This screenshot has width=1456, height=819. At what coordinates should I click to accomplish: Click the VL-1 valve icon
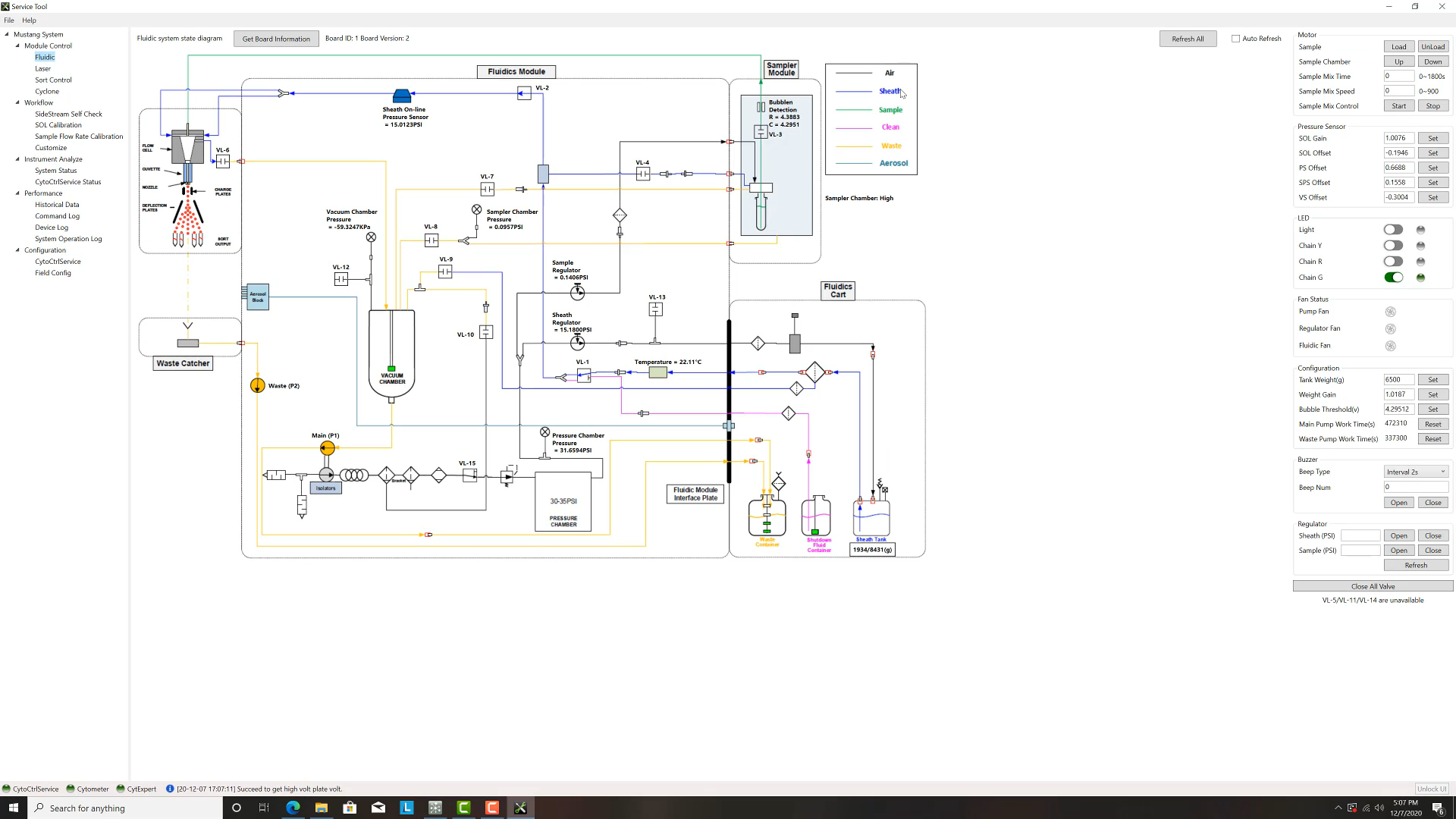pos(584,375)
